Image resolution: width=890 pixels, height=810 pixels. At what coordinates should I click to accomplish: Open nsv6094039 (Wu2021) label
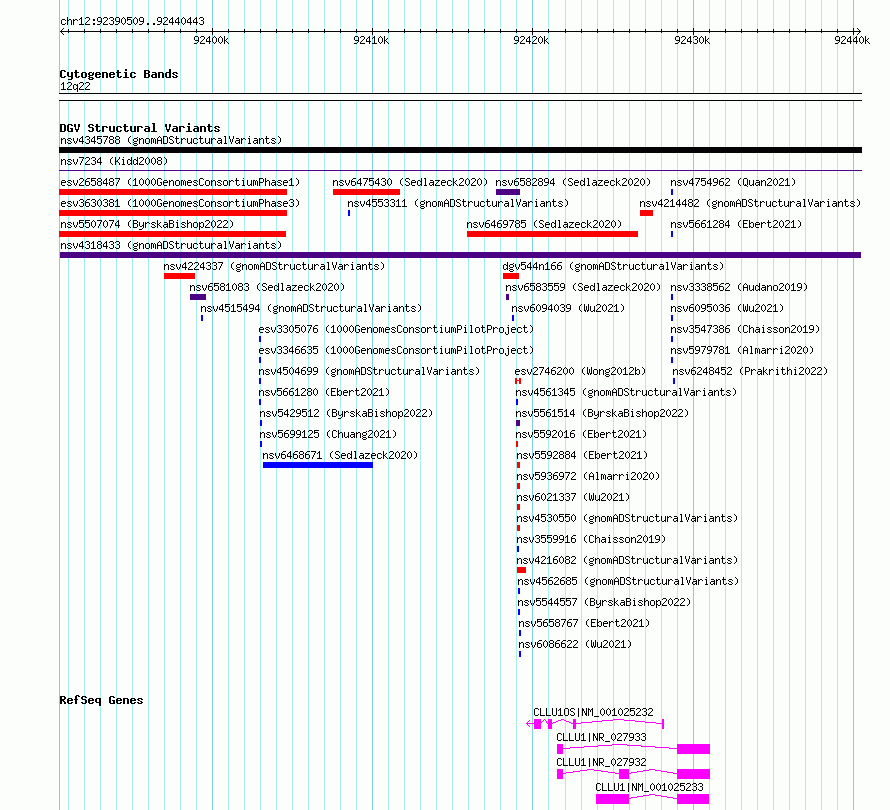click(x=568, y=308)
